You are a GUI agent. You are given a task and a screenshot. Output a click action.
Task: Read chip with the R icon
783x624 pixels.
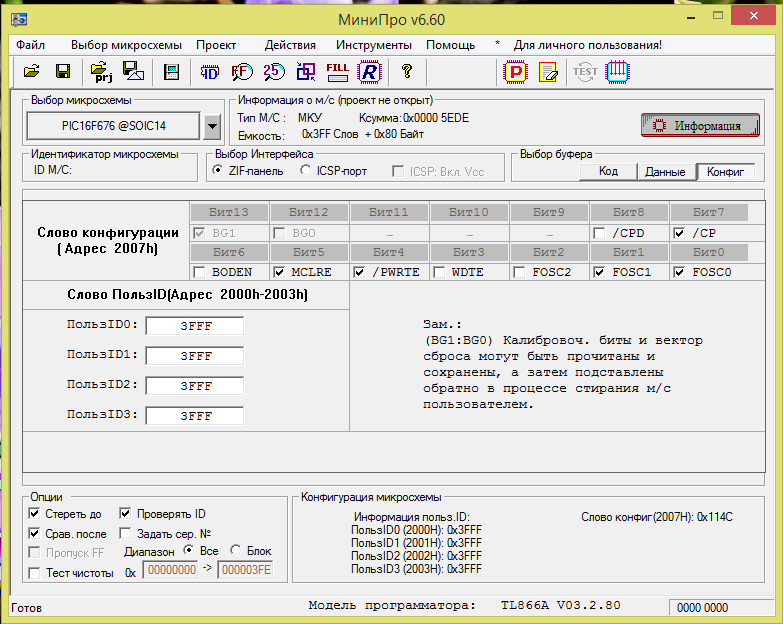[x=370, y=72]
